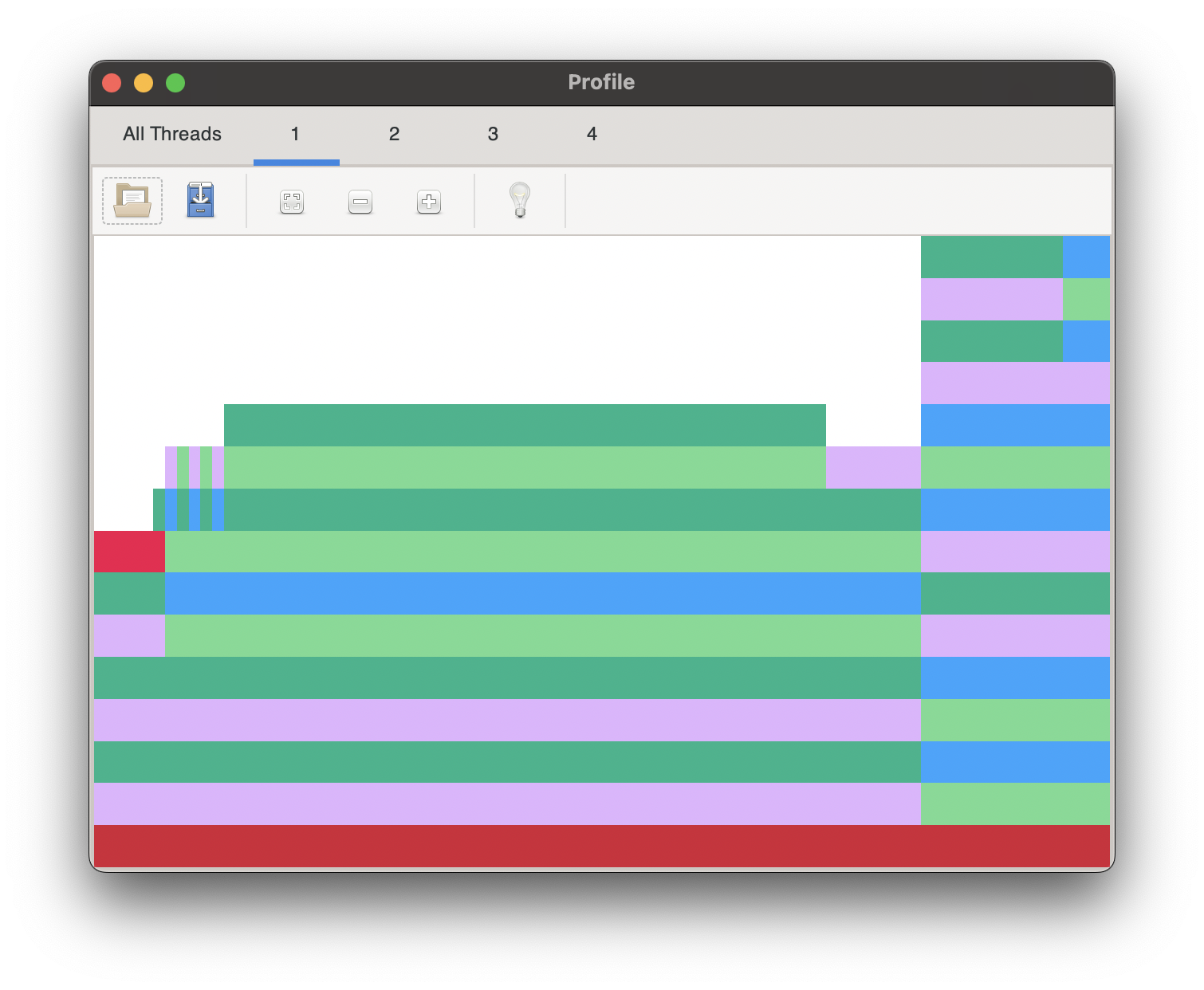Viewport: 1204px width, 990px height.
Task: Open thread tab 2
Action: pyautogui.click(x=394, y=134)
